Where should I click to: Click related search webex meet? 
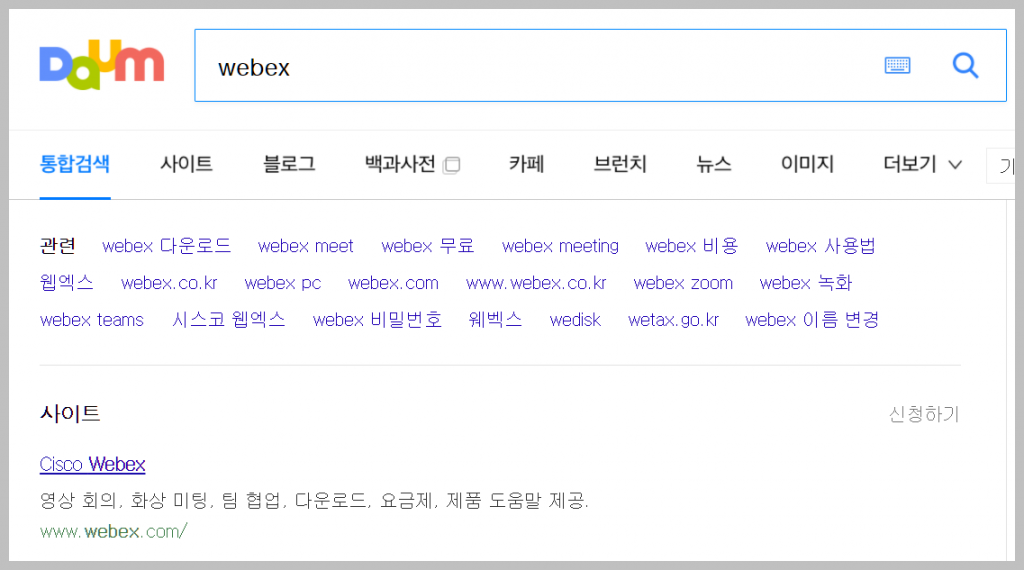tap(306, 246)
